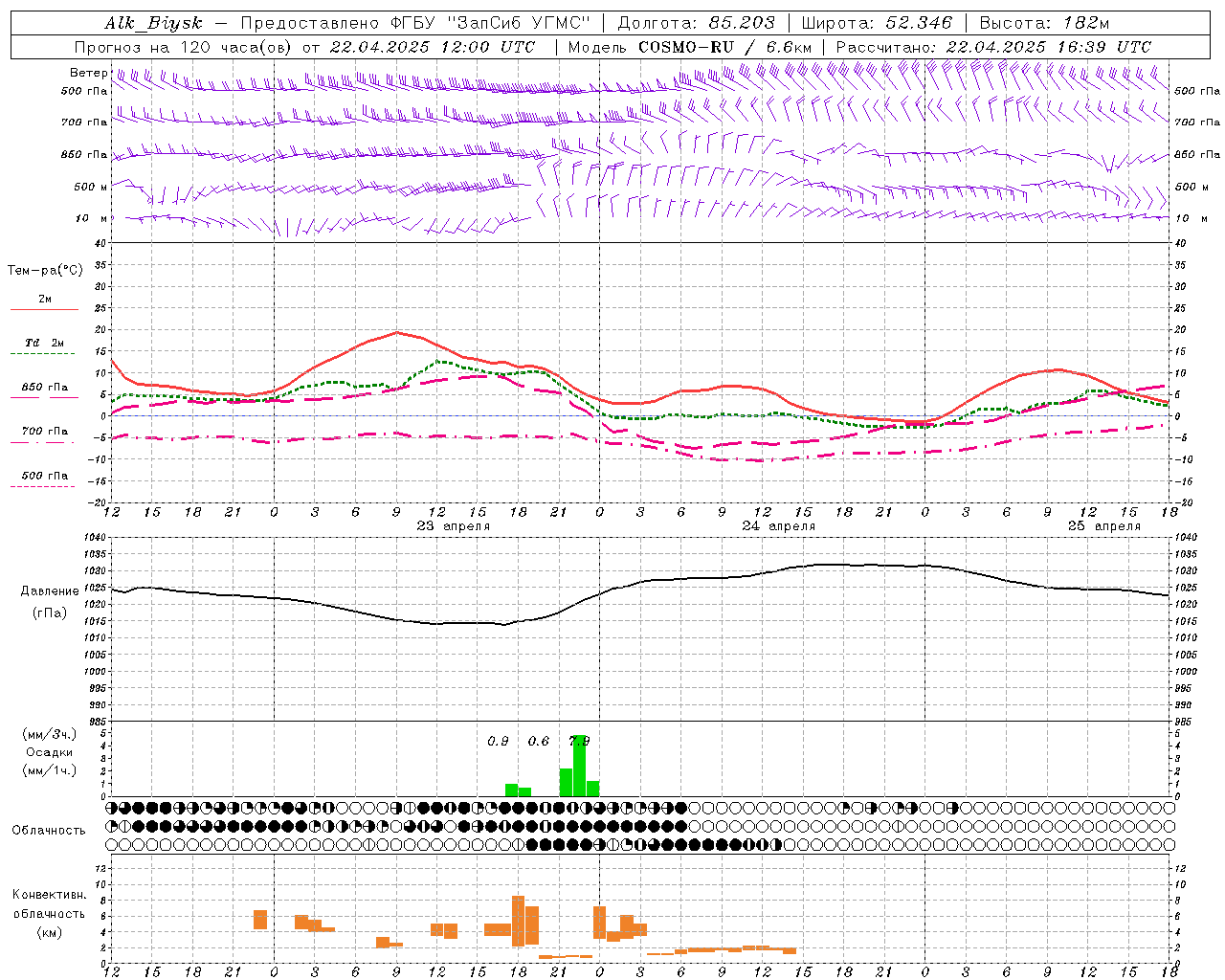Click the (мм/3ч.) precipitation unit label
This screenshot has height=980, width=1225.
(50, 735)
